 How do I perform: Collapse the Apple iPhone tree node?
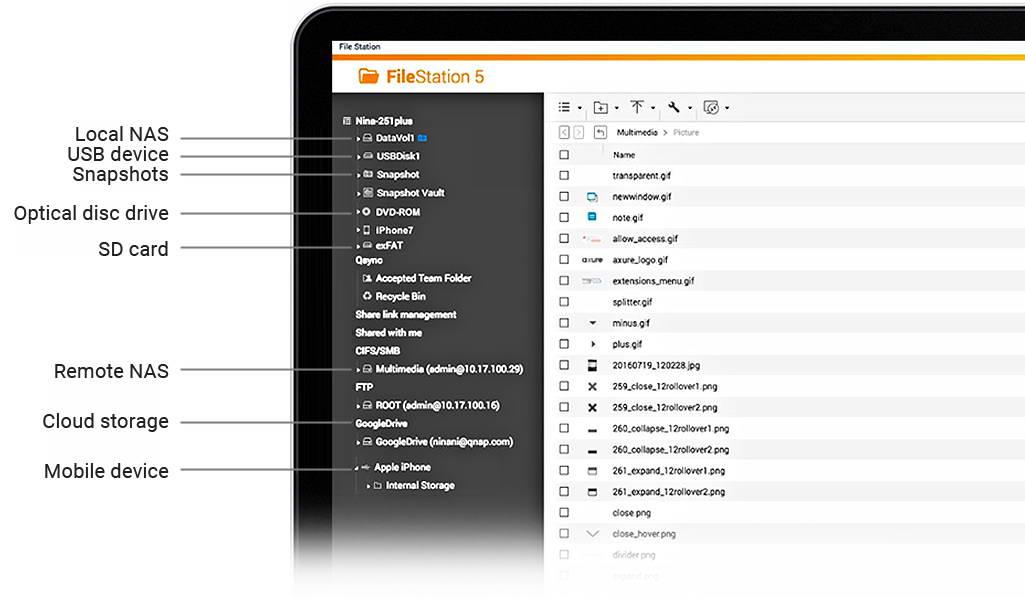357,468
